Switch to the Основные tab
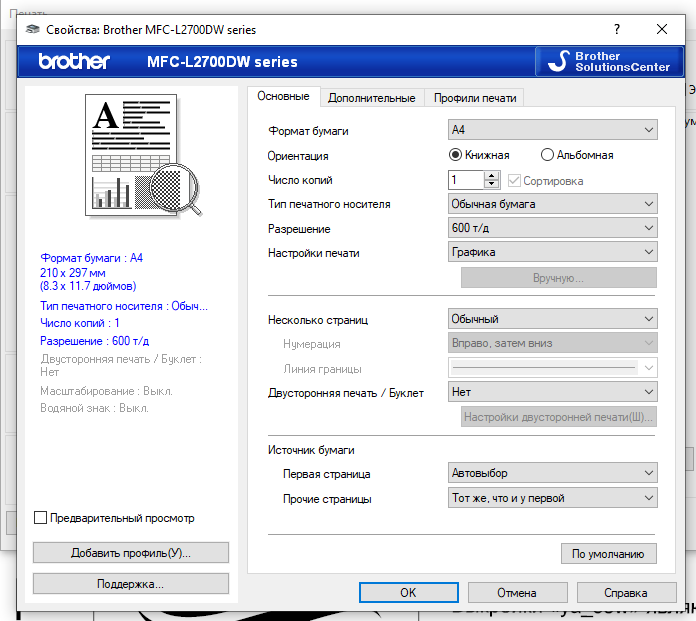Viewport: 696px width, 621px height. tap(283, 96)
